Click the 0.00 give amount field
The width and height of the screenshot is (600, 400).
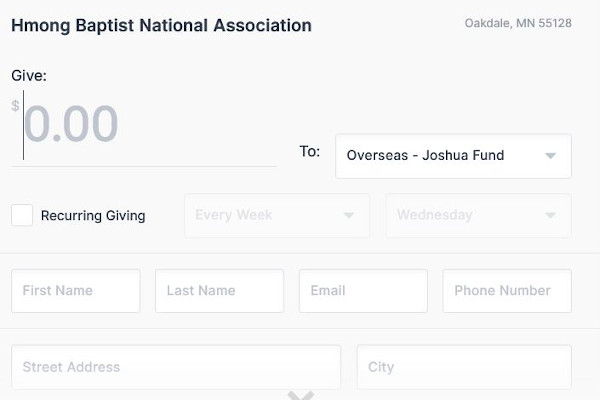coord(144,125)
